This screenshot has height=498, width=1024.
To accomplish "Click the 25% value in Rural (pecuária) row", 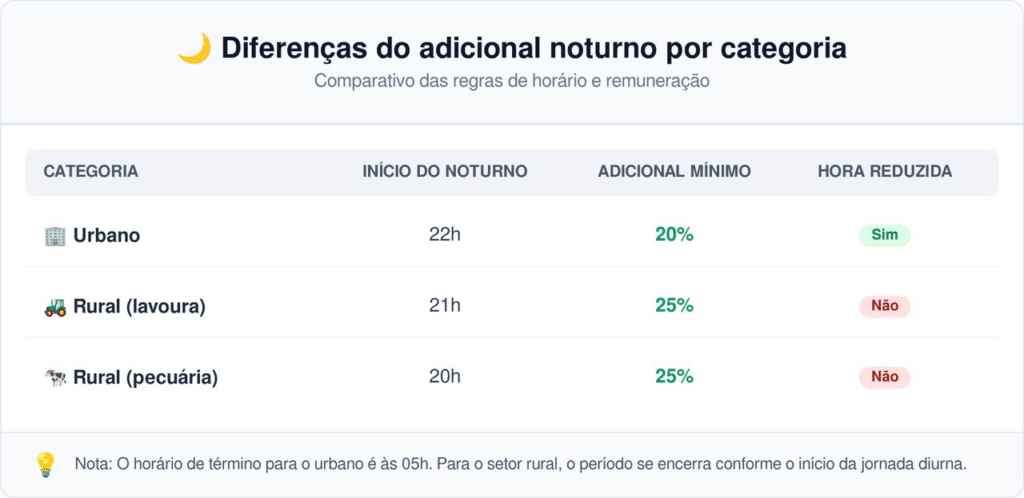I will pyautogui.click(x=674, y=377).
